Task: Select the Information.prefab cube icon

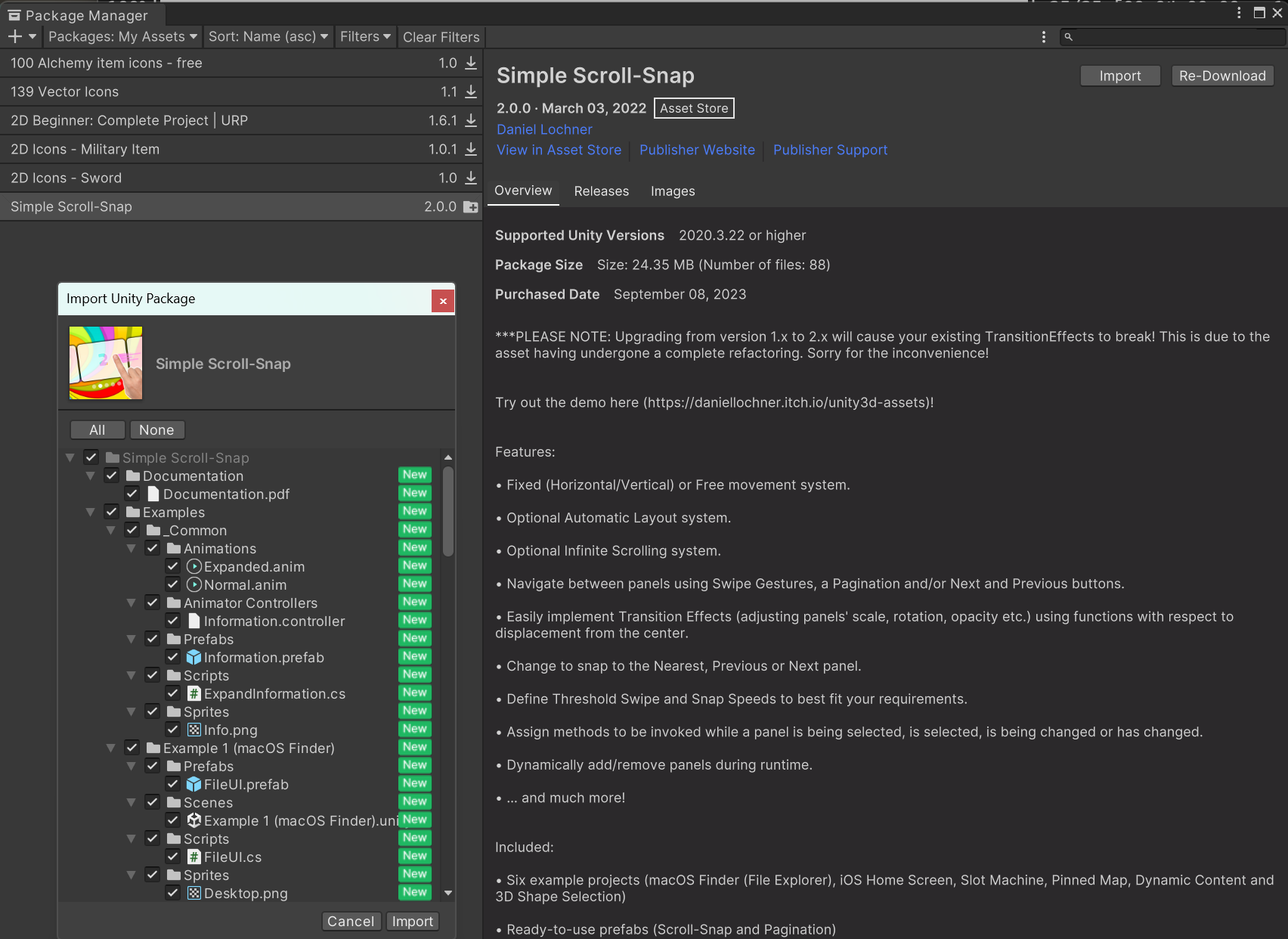Action: (x=194, y=657)
